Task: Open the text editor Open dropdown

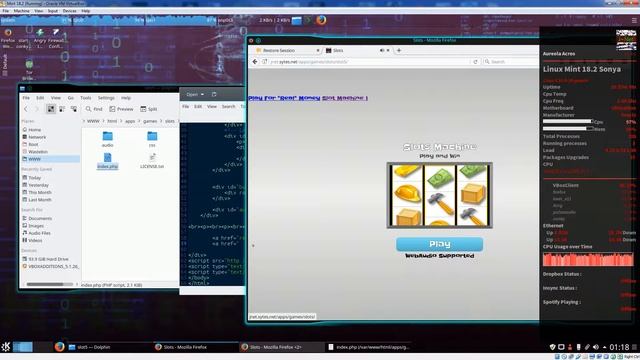Action: (195, 95)
